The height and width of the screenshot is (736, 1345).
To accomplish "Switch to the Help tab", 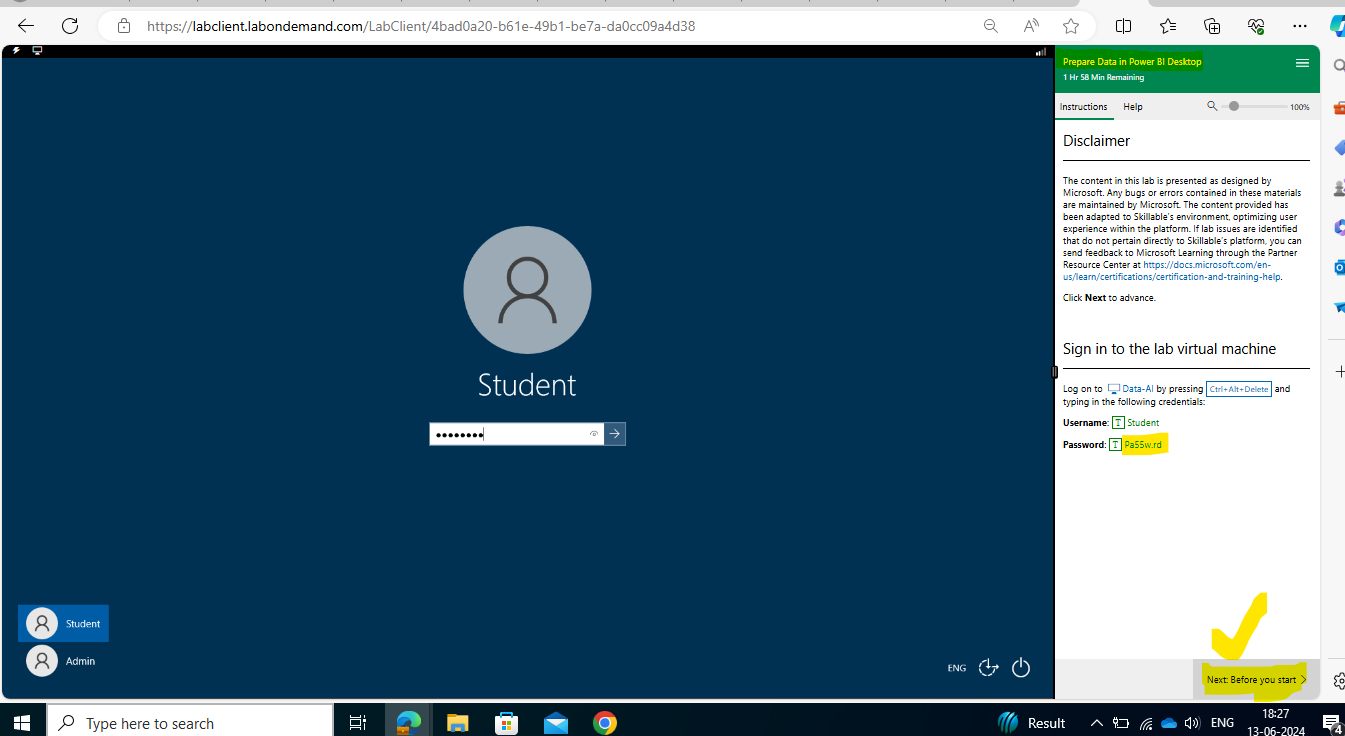I will point(1133,107).
